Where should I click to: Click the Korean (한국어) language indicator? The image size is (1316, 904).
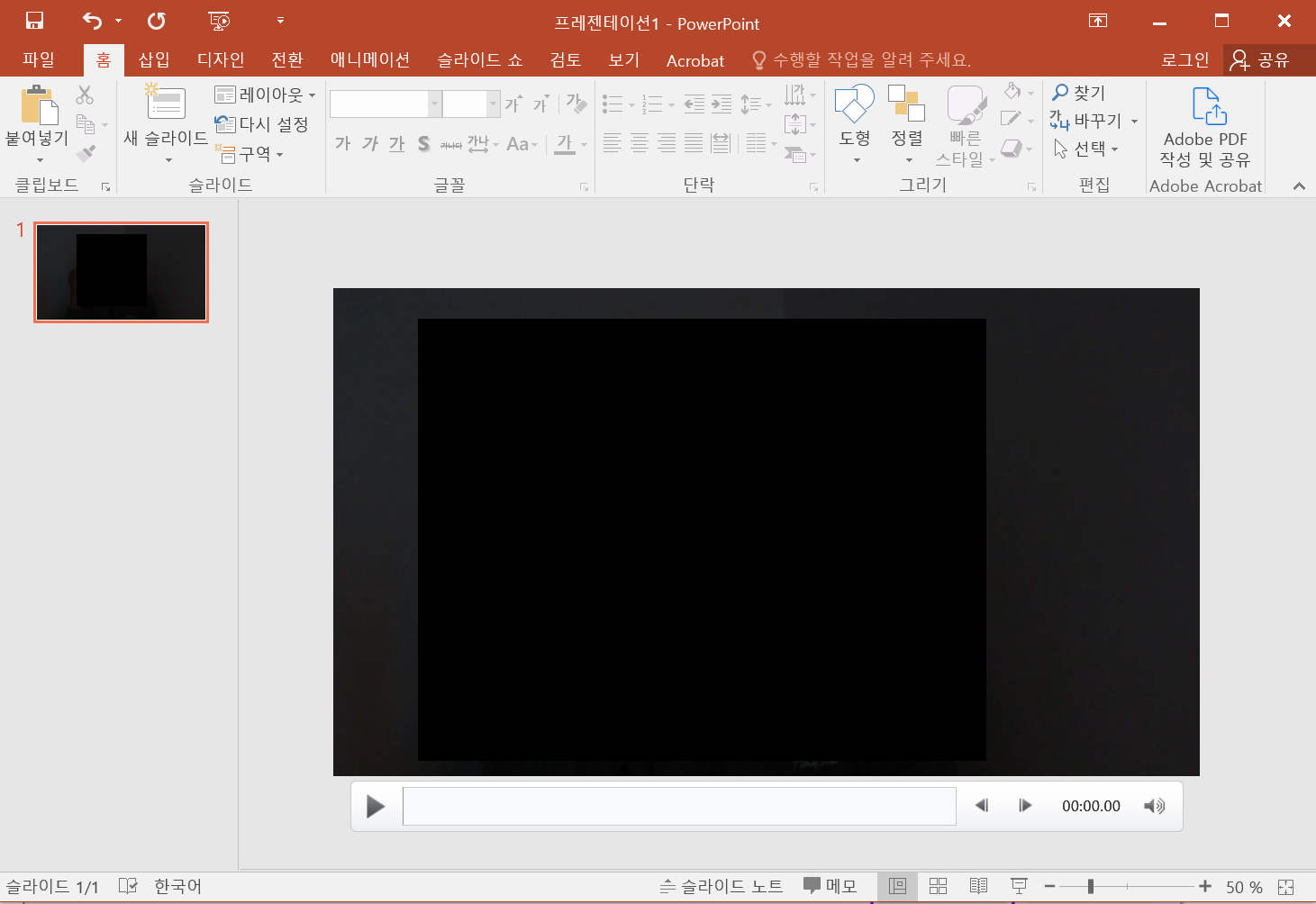(177, 886)
